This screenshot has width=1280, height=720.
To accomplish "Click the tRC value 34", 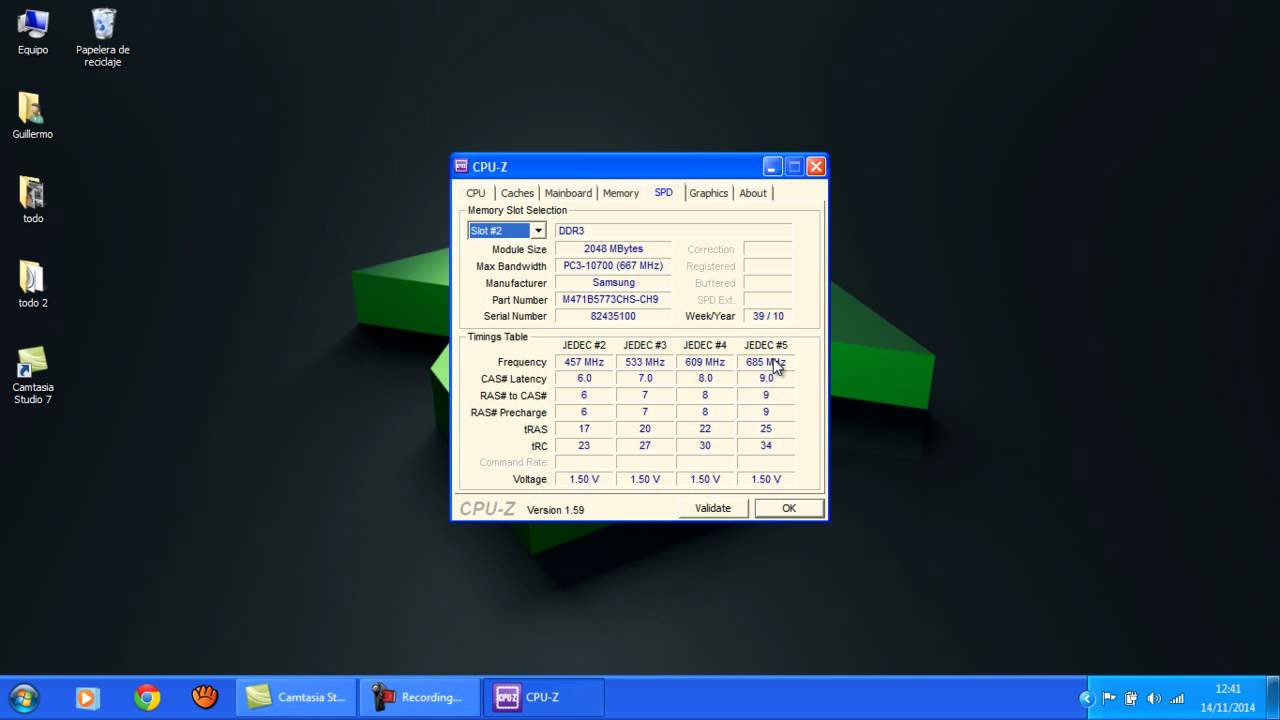I will (766, 446).
